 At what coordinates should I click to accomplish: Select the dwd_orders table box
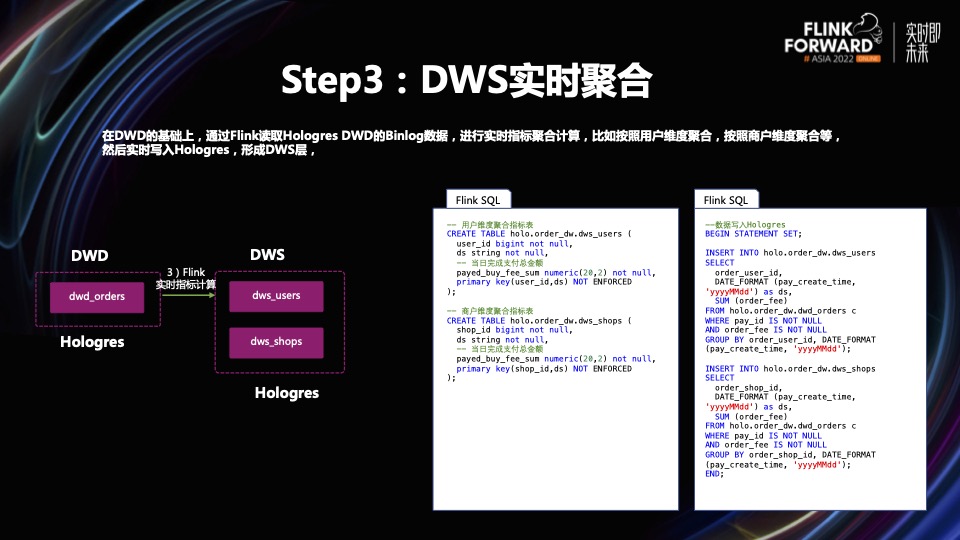point(97,297)
